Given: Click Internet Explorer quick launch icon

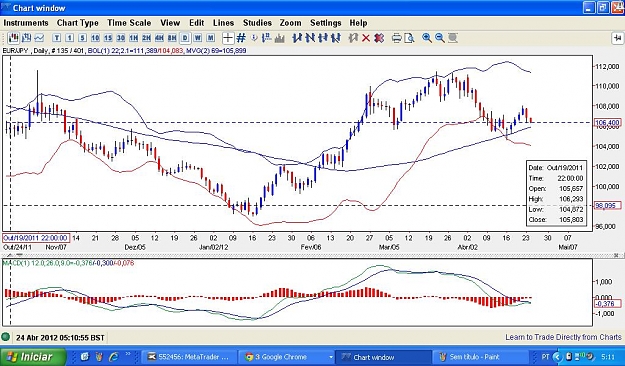Looking at the screenshot, I should (x=114, y=356).
